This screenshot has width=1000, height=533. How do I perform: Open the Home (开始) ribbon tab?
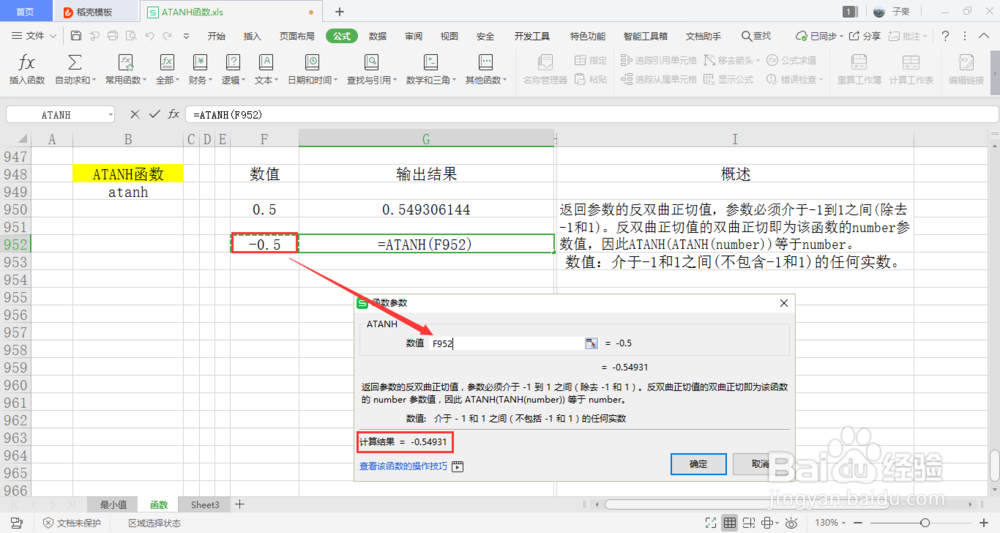click(x=217, y=36)
